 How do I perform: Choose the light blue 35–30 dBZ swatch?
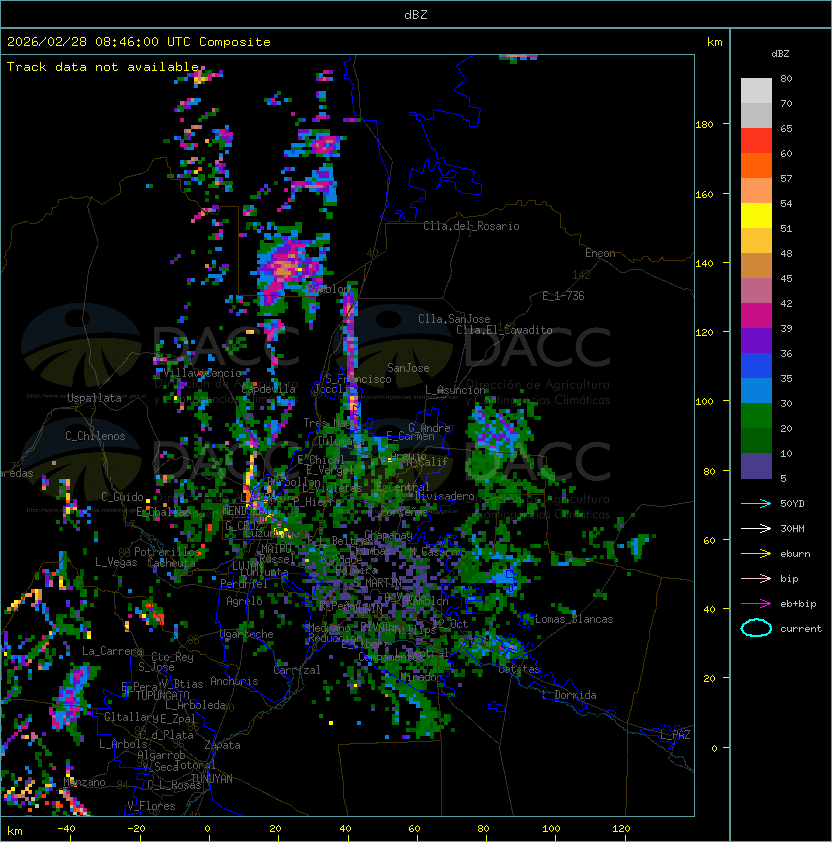click(x=756, y=390)
